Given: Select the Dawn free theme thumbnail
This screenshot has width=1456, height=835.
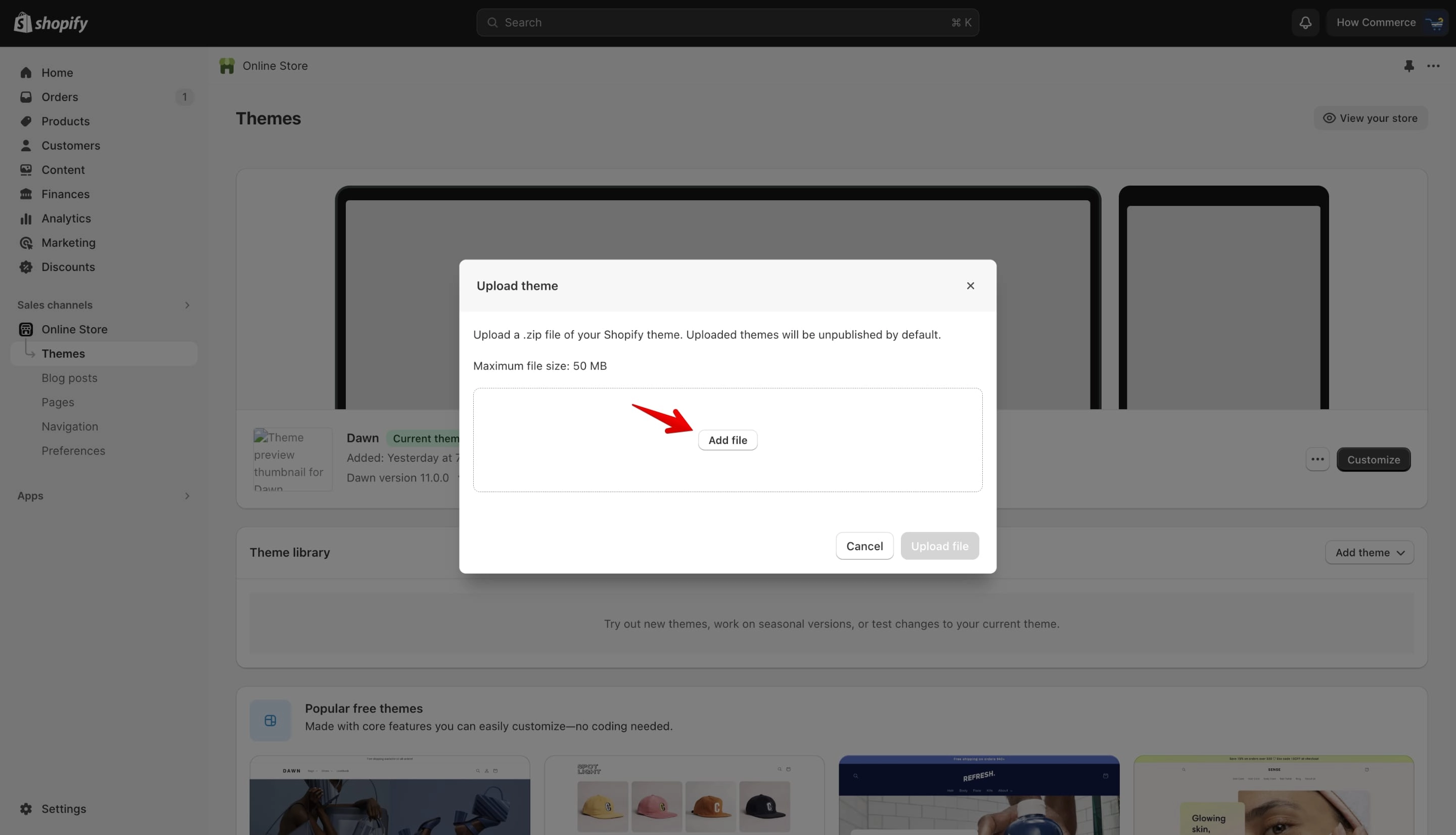Looking at the screenshot, I should [x=390, y=796].
